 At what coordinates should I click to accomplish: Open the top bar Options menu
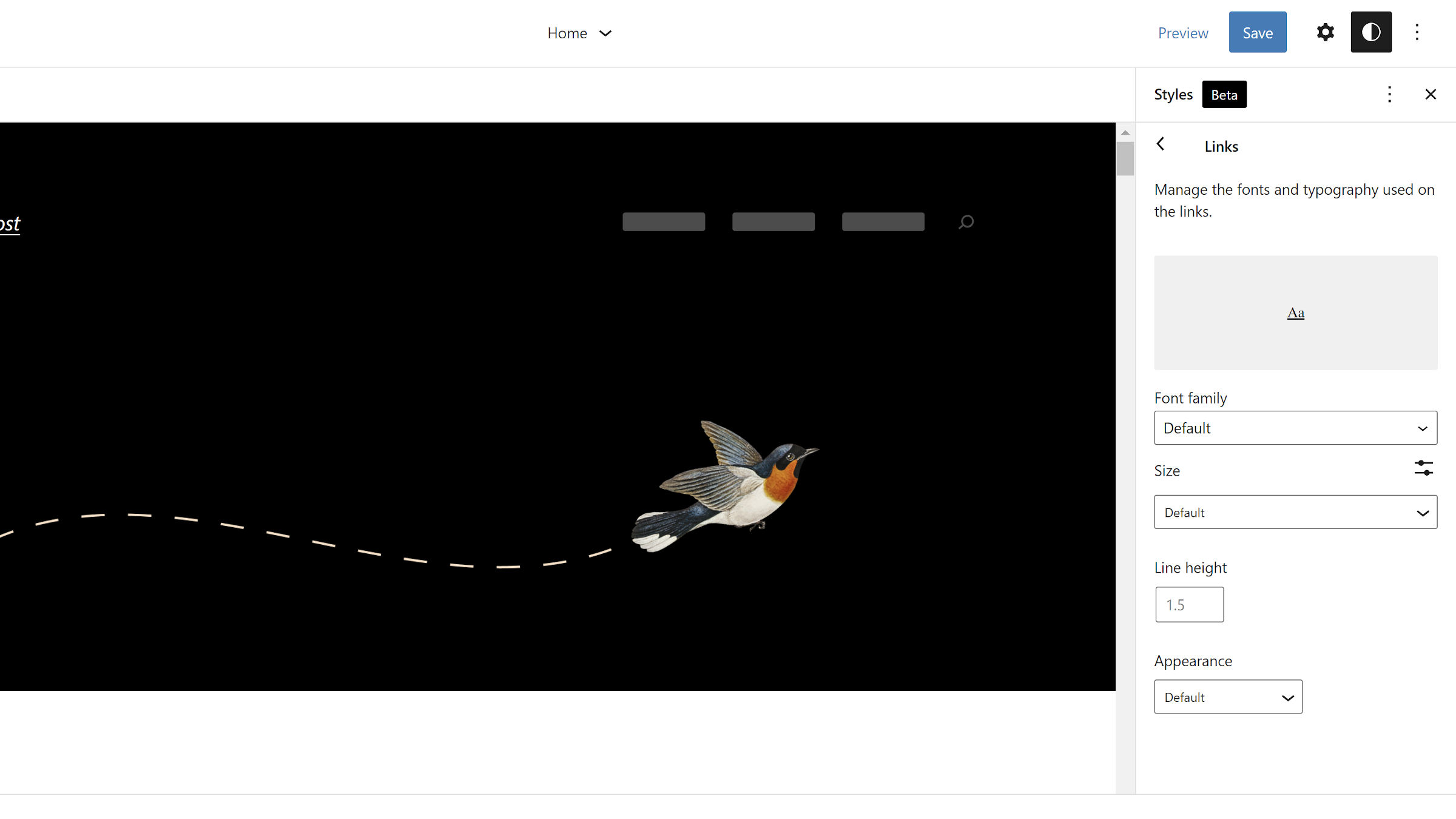pos(1417,32)
